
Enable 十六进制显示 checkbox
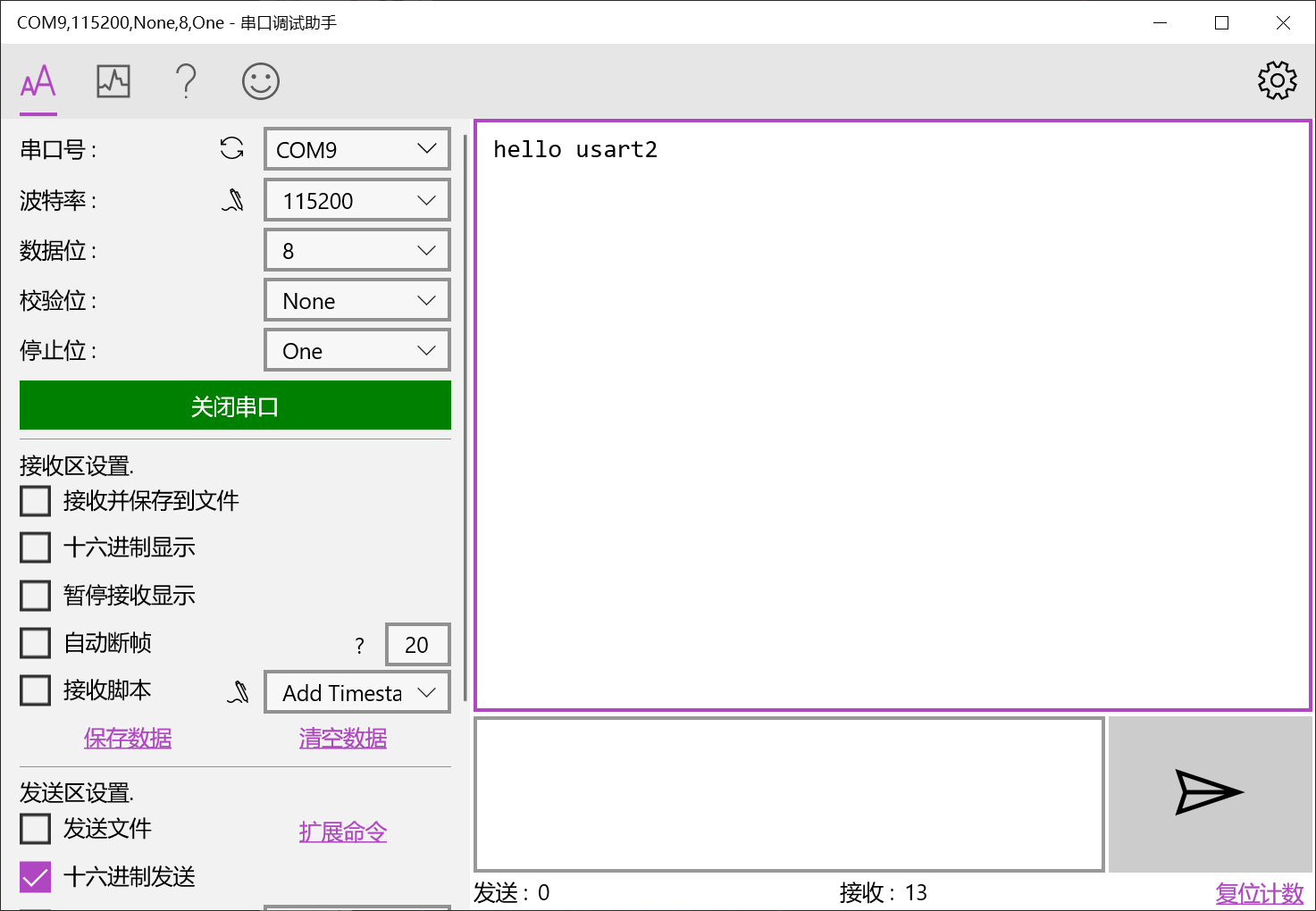[35, 547]
